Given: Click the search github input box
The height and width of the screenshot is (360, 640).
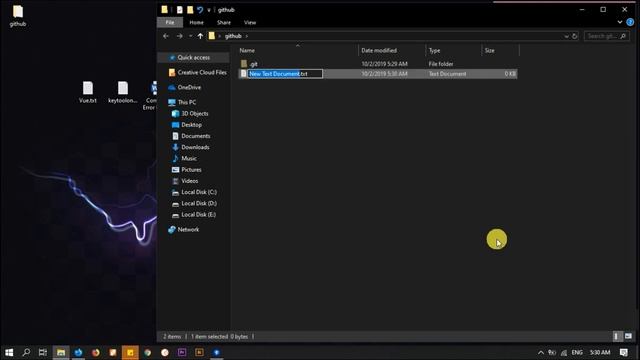Looking at the screenshot, I should [x=607, y=36].
